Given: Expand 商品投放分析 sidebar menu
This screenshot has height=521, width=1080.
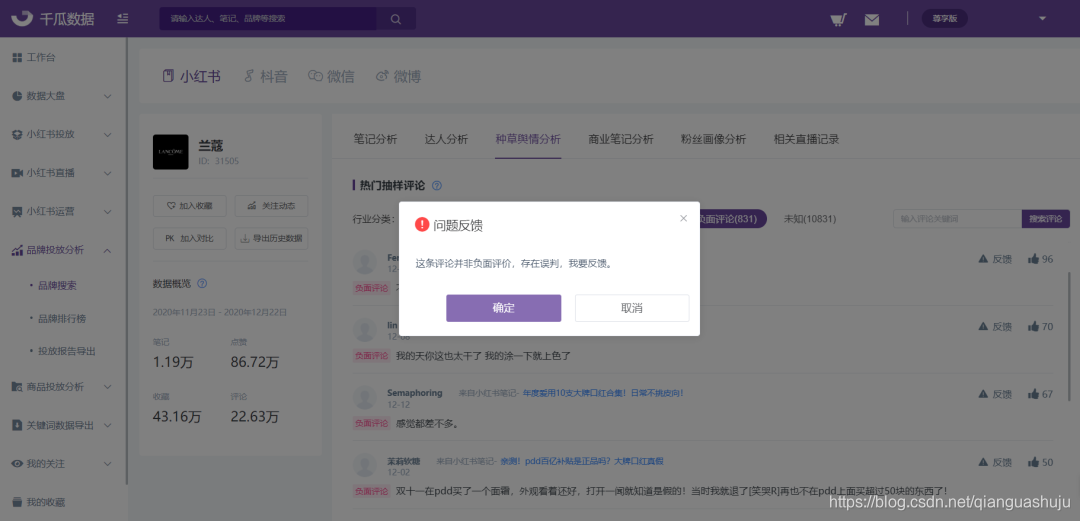Looking at the screenshot, I should click(63, 387).
